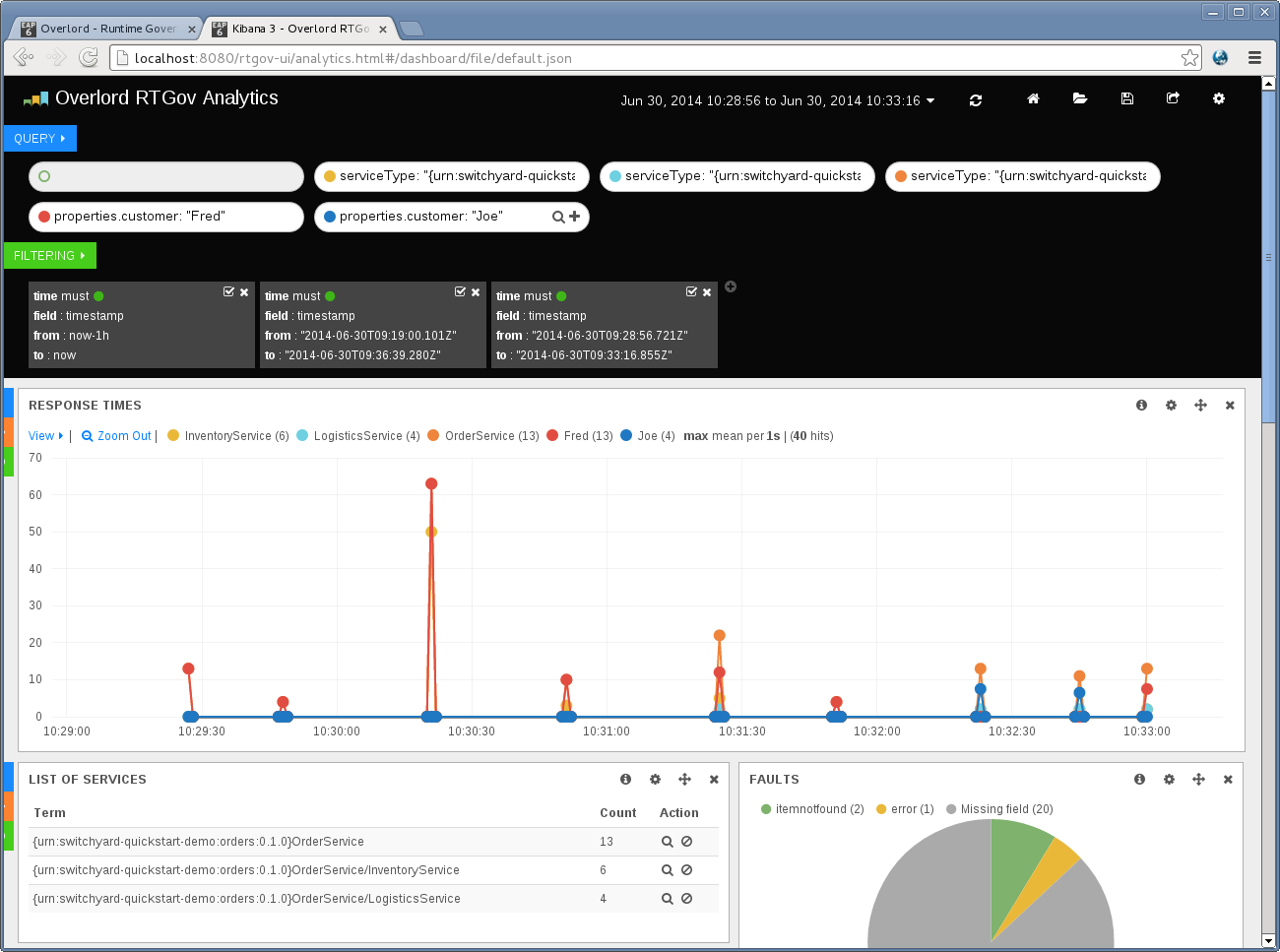
Task: Refresh the Overlord RTGov dashboard
Action: tap(976, 99)
